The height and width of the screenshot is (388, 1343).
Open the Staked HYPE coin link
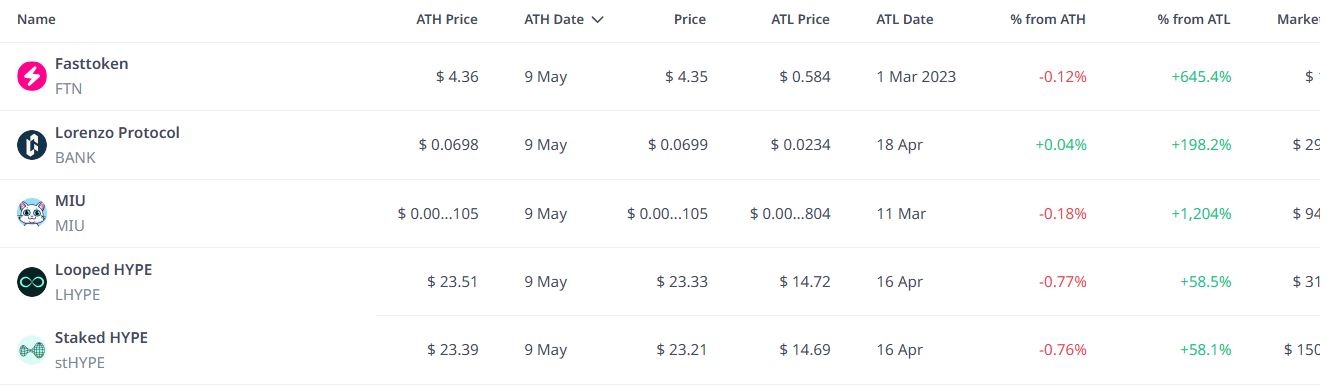click(x=101, y=338)
